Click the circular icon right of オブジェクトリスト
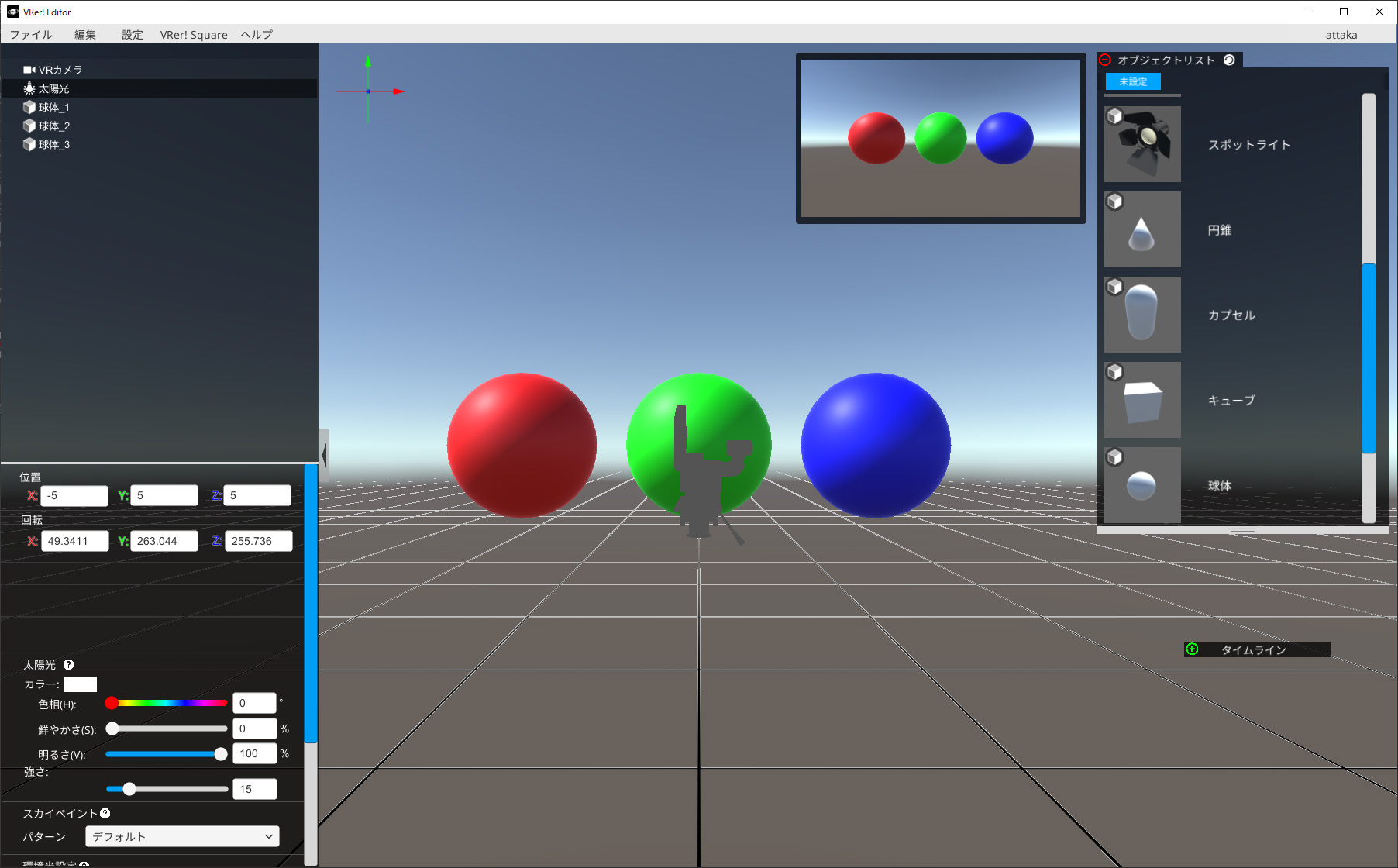 tap(1229, 60)
